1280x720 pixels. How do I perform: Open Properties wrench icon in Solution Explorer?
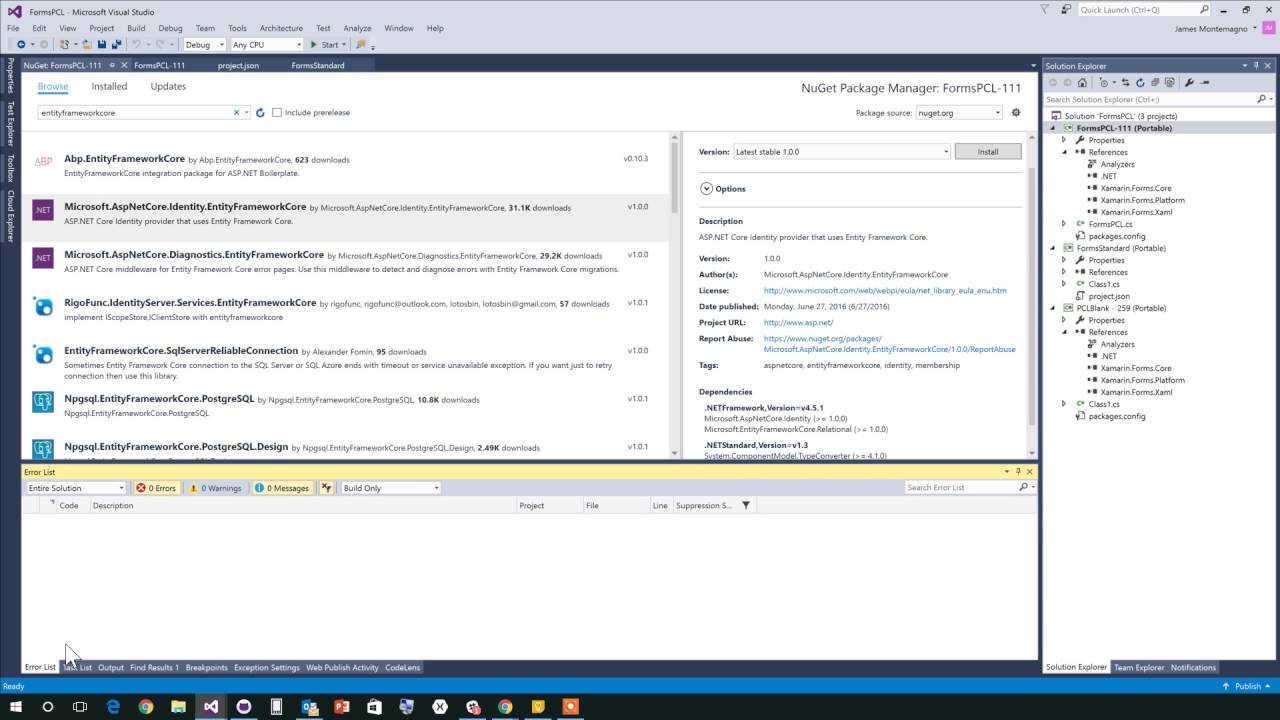(x=1190, y=83)
